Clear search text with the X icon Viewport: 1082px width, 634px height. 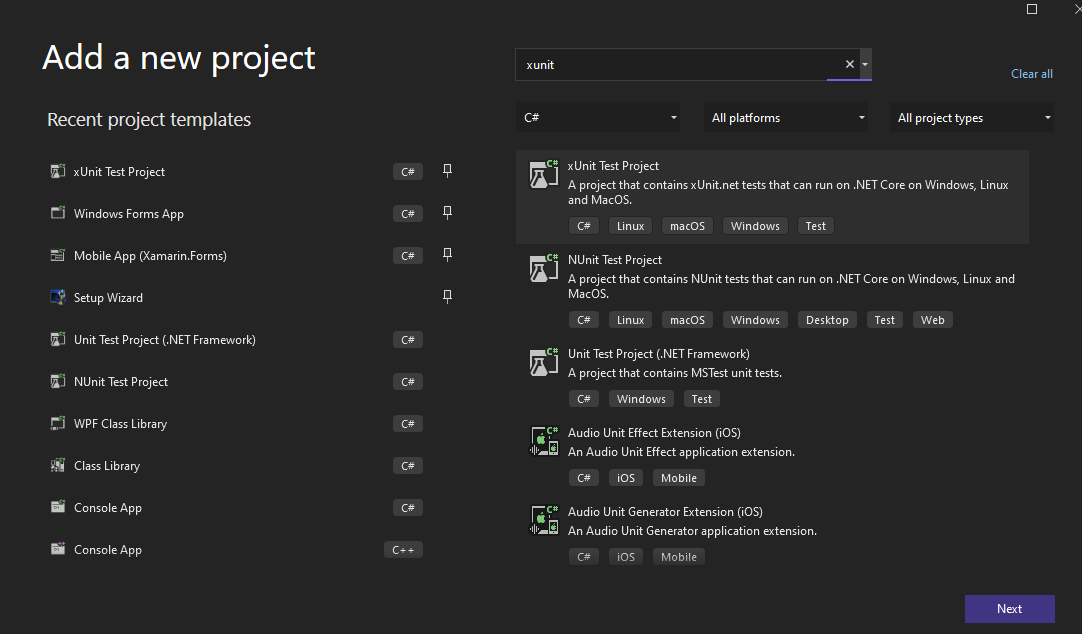[850, 65]
